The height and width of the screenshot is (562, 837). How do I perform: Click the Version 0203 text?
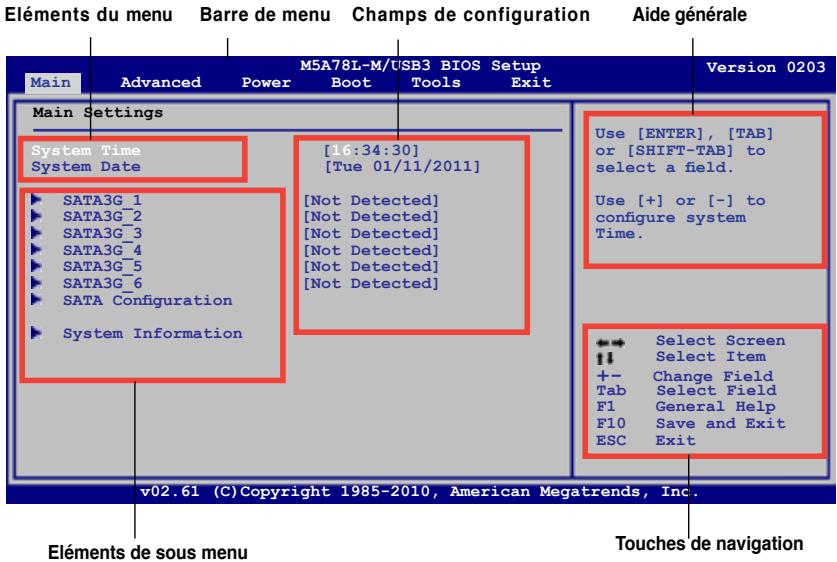point(766,67)
